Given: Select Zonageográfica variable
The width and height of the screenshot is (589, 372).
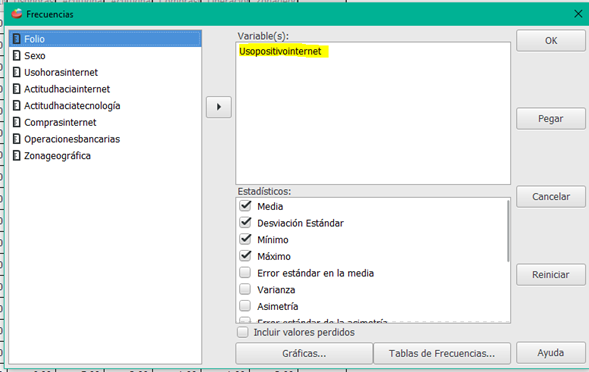Looking at the screenshot, I should click(x=105, y=156).
